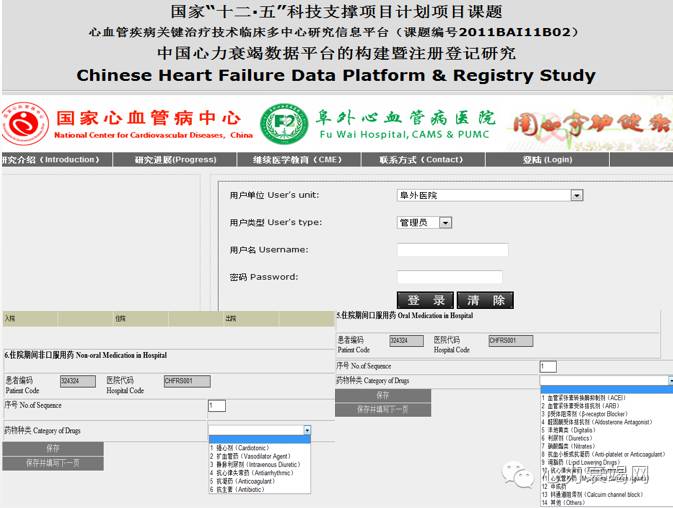Image resolution: width=673 pixels, height=508 pixels.
Task: Open the Login menu item
Action: tap(547, 160)
